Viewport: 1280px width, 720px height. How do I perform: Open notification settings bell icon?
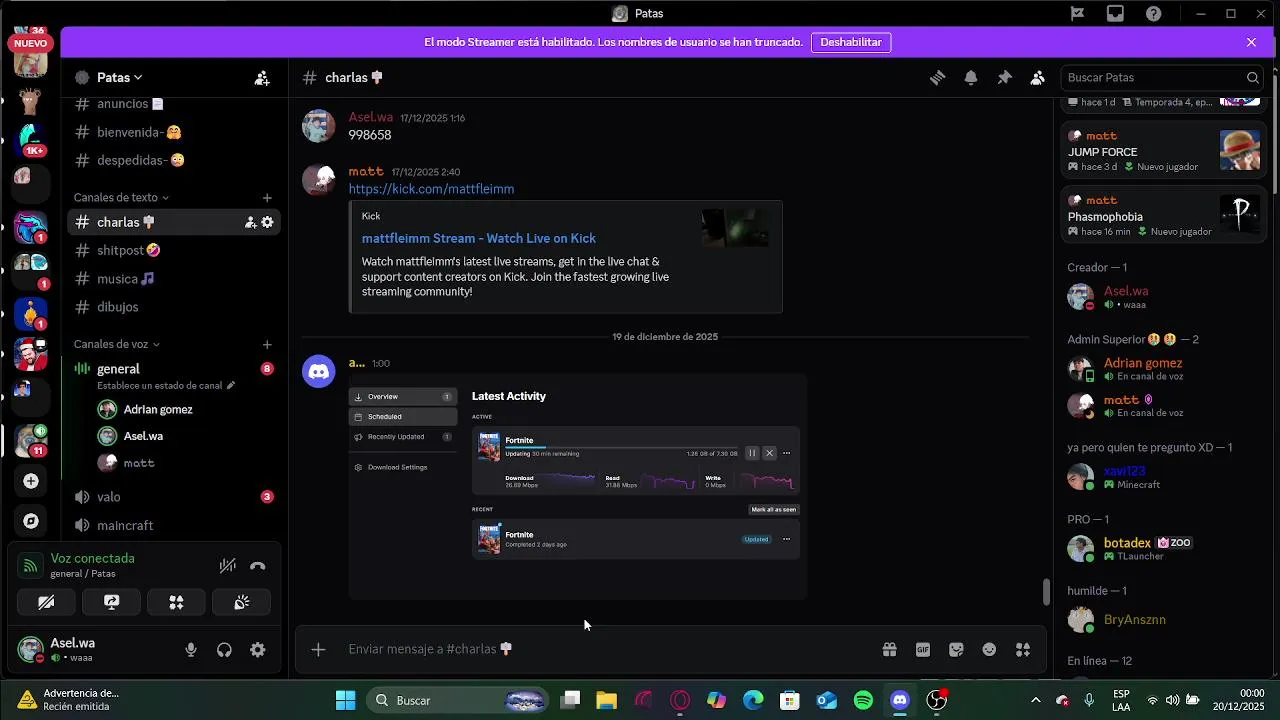971,78
